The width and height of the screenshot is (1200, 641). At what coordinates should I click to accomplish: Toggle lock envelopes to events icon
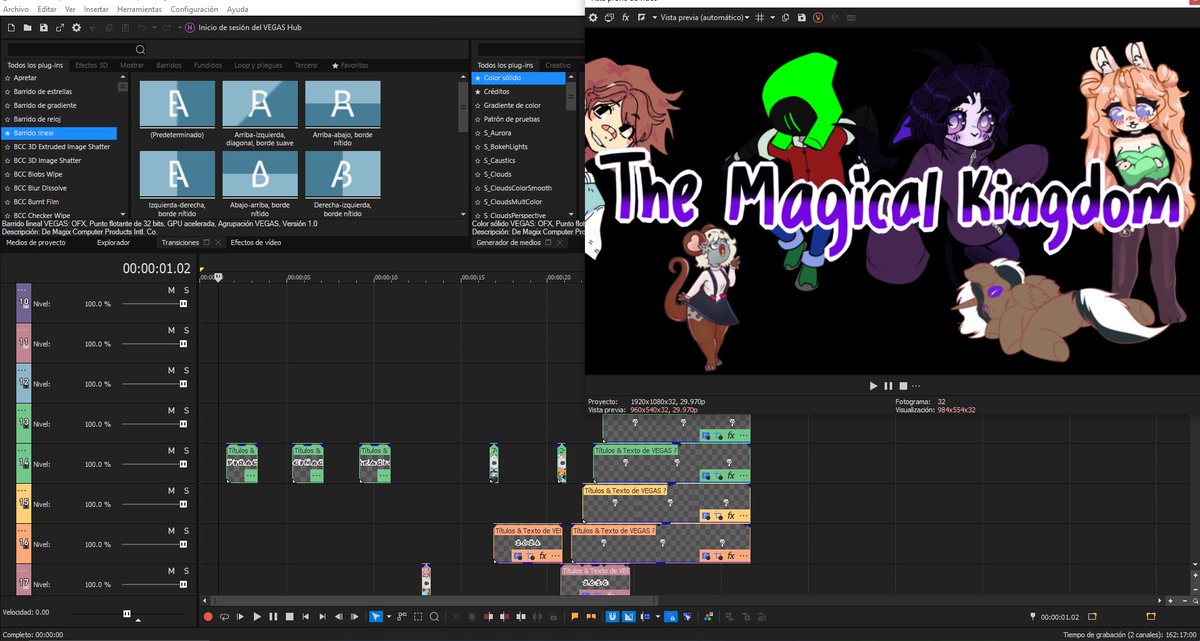coord(671,617)
